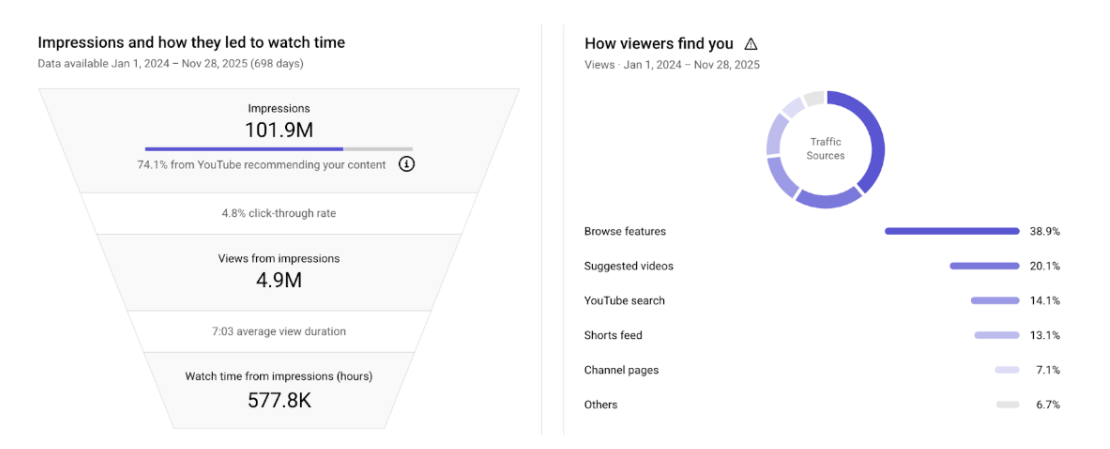
Task: Click the 577.8K watch time hours value
Action: point(279,400)
